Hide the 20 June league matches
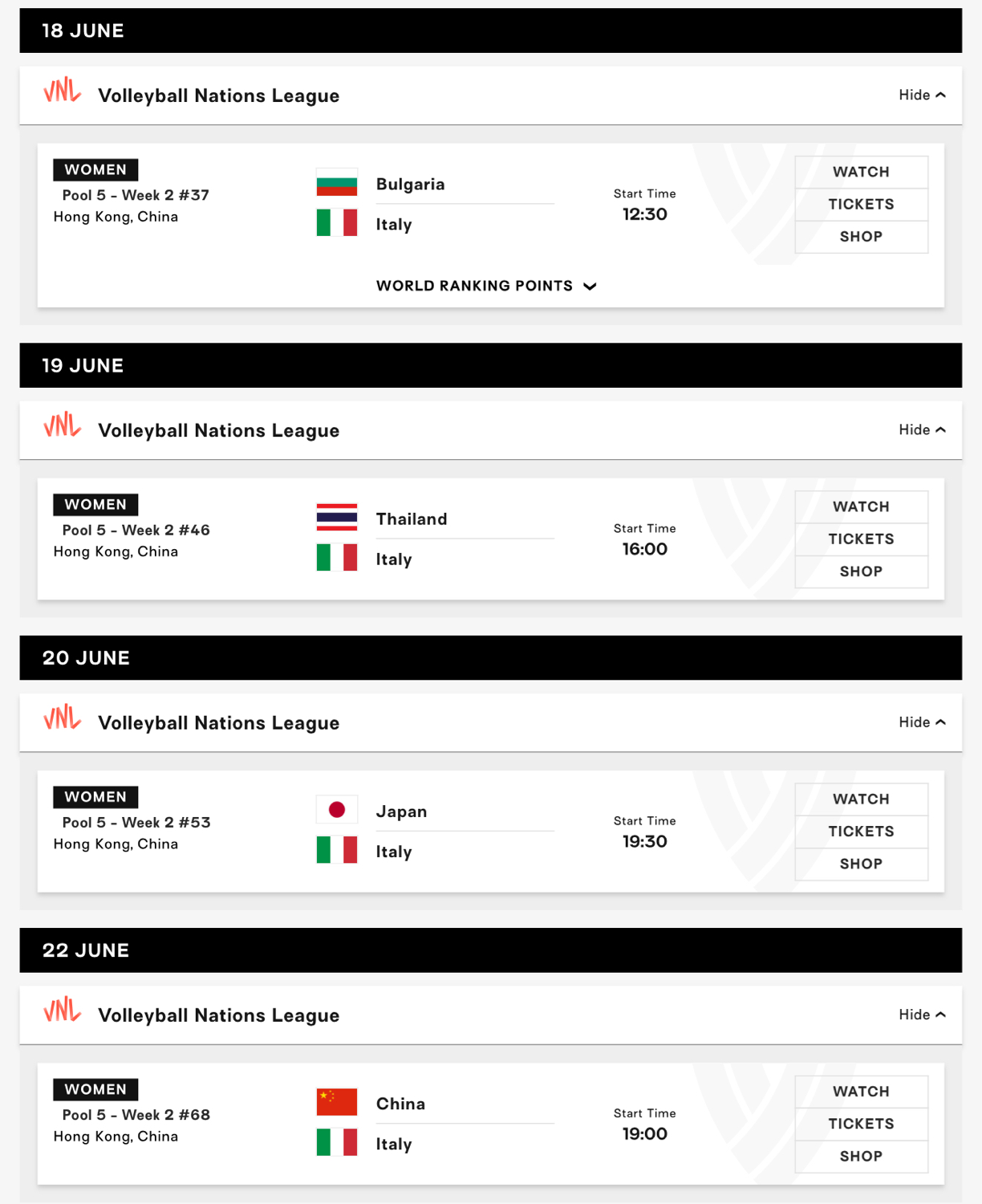The height and width of the screenshot is (1204, 982). (922, 722)
